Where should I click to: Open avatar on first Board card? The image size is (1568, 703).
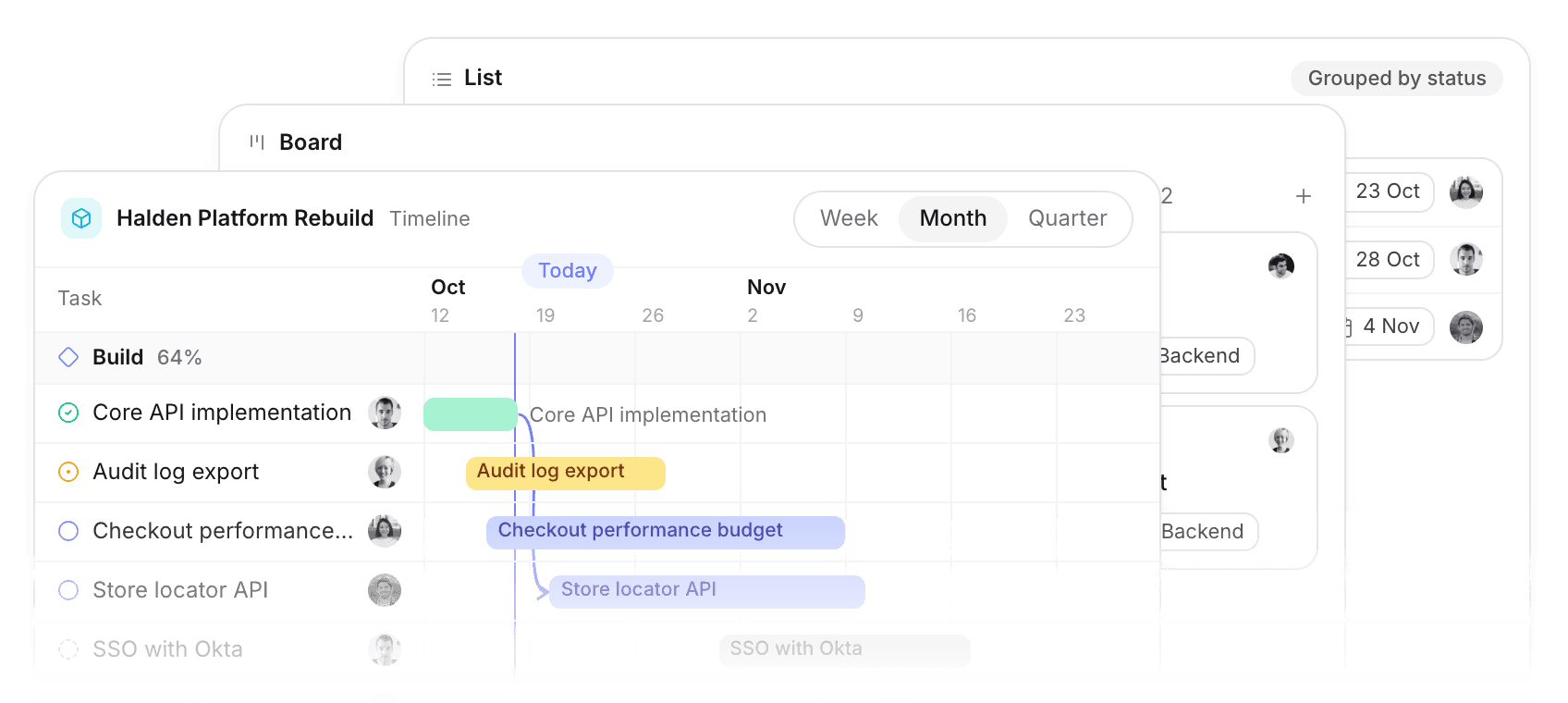tap(1281, 266)
